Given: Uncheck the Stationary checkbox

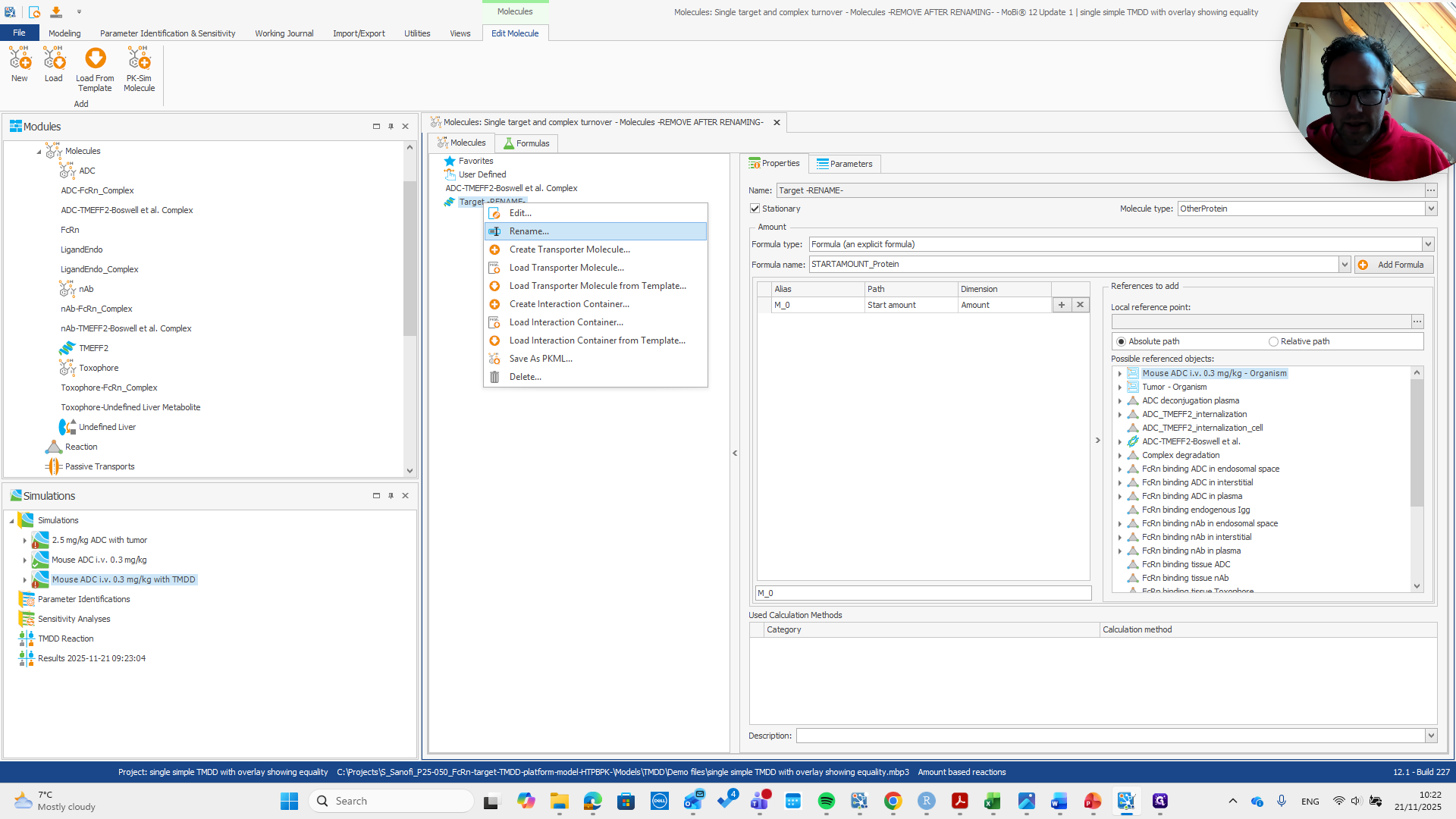Looking at the screenshot, I should tap(755, 209).
